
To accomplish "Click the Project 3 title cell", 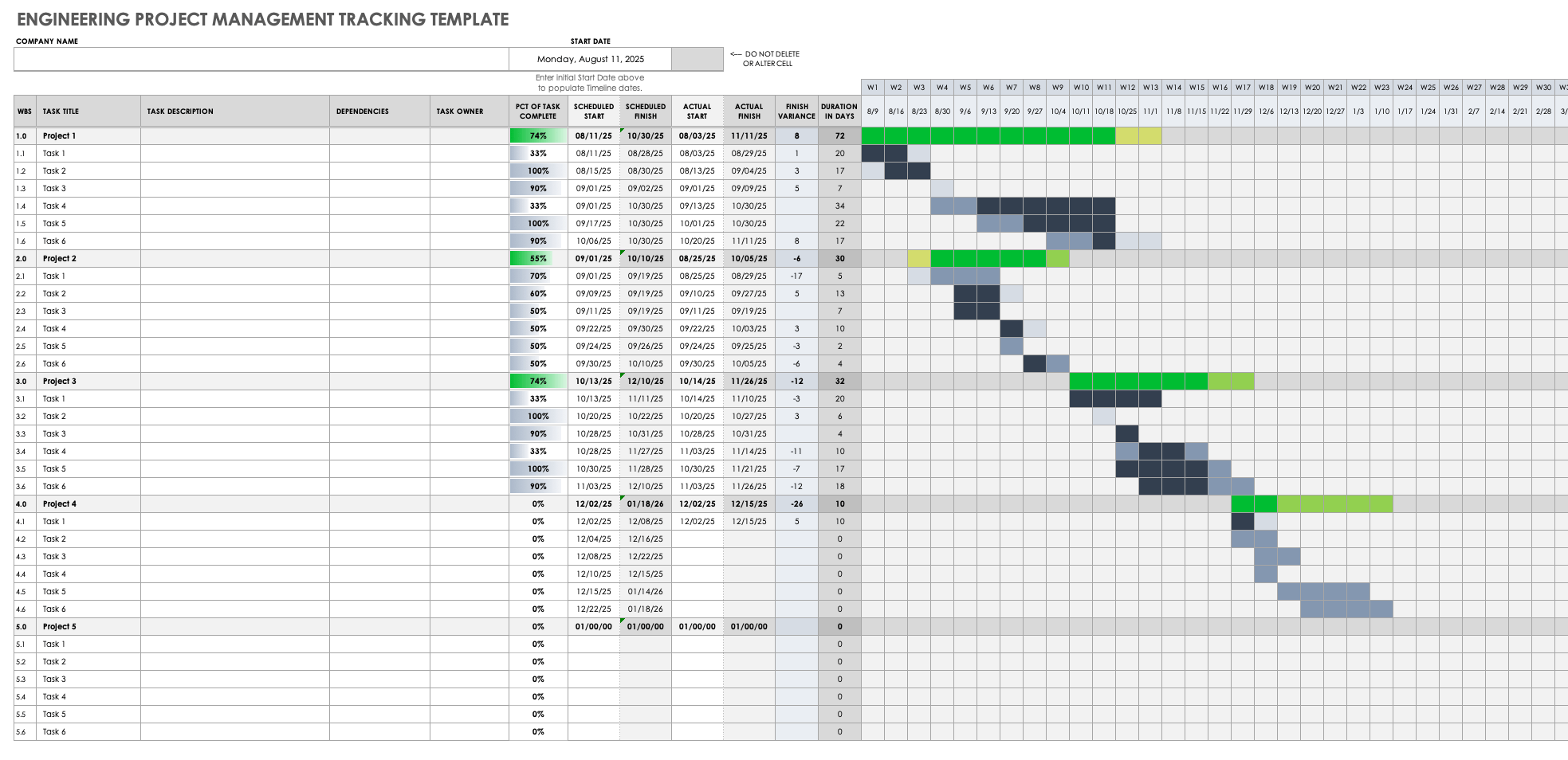I will click(88, 381).
